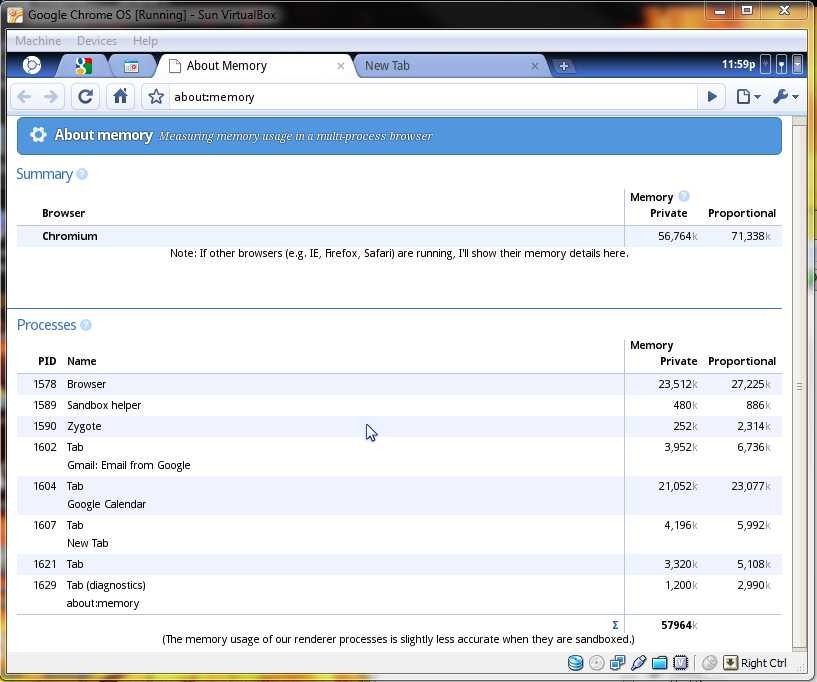
Task: Click the forward navigation arrow
Action: pos(51,97)
